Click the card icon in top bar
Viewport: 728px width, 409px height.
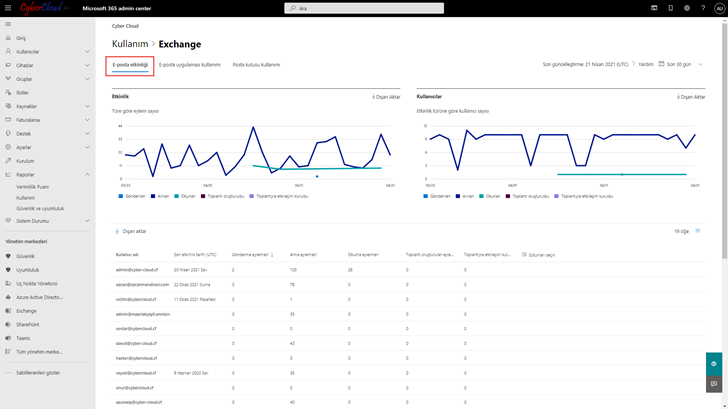[654, 8]
